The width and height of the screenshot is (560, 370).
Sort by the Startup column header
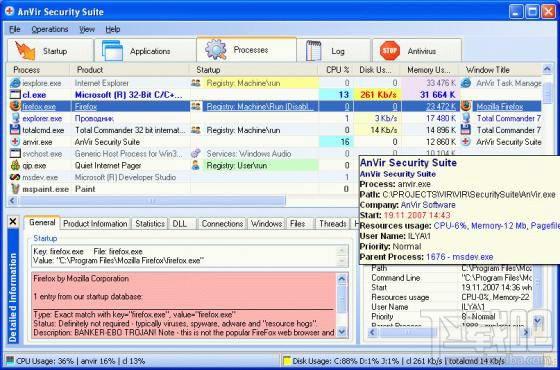253,70
